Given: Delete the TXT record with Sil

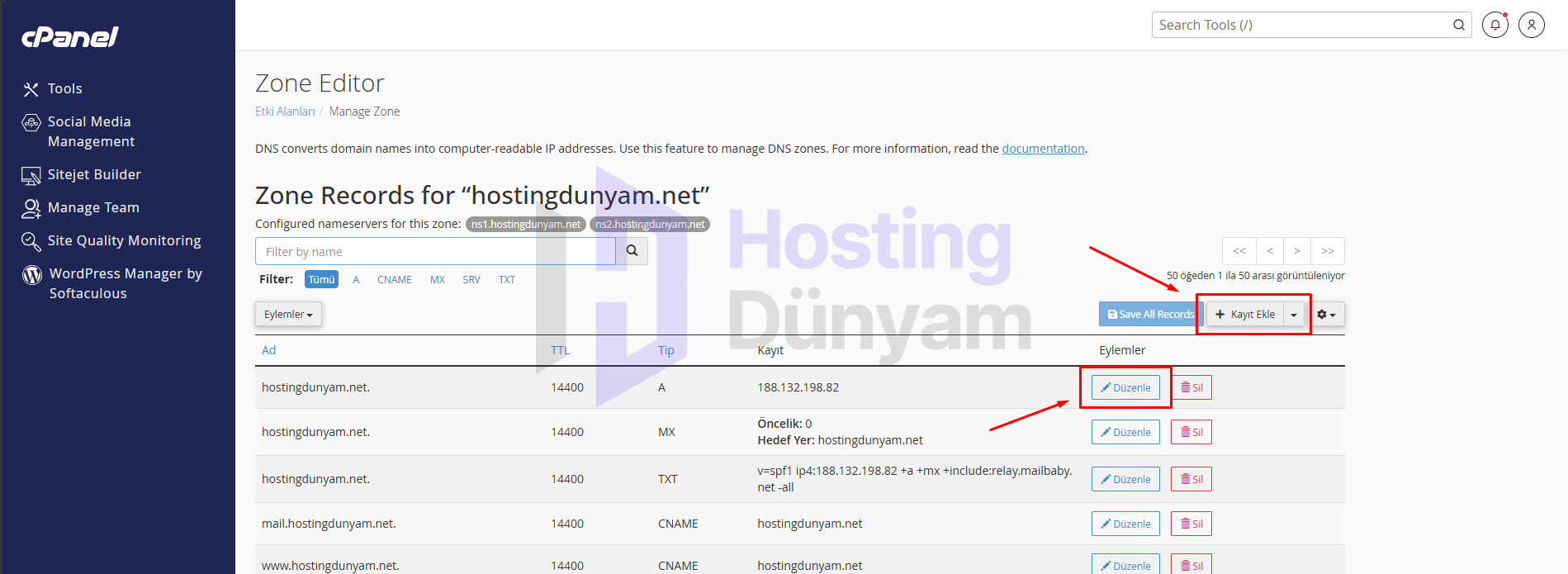Looking at the screenshot, I should (x=1191, y=479).
